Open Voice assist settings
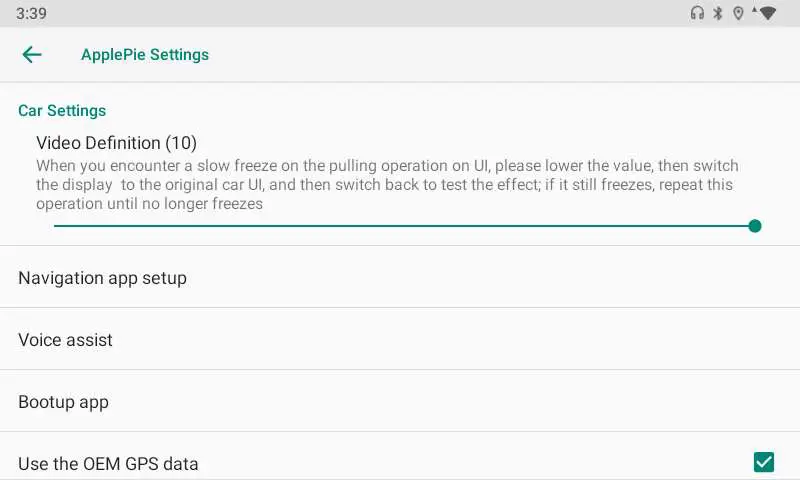 [65, 340]
